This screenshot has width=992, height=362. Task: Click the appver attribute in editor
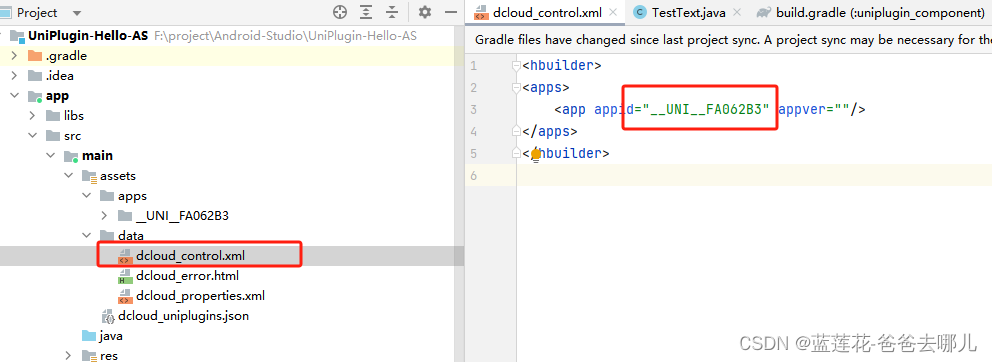803,109
